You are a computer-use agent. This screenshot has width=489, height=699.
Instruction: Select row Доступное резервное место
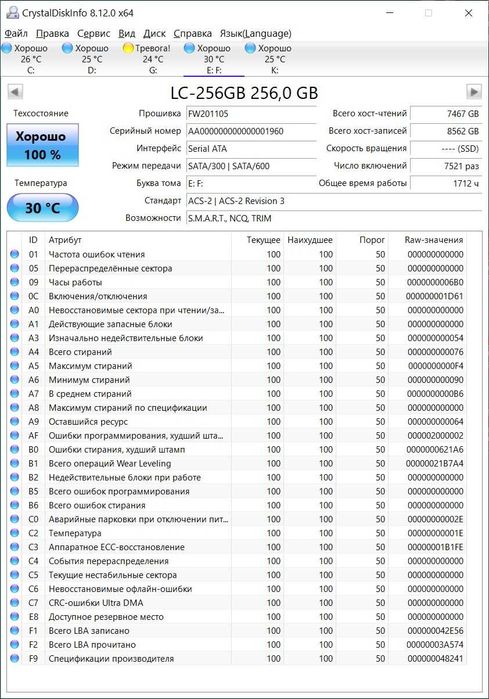(x=237, y=617)
